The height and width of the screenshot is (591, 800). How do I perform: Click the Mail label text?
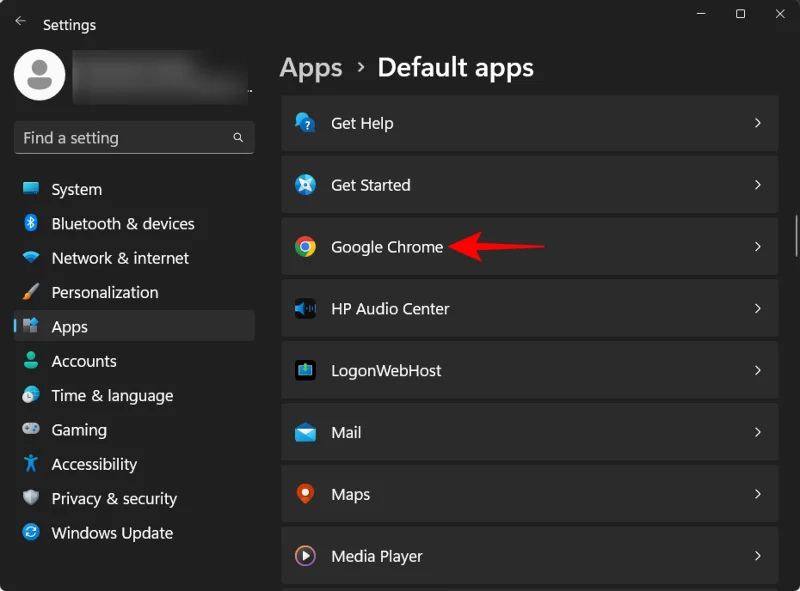click(346, 433)
